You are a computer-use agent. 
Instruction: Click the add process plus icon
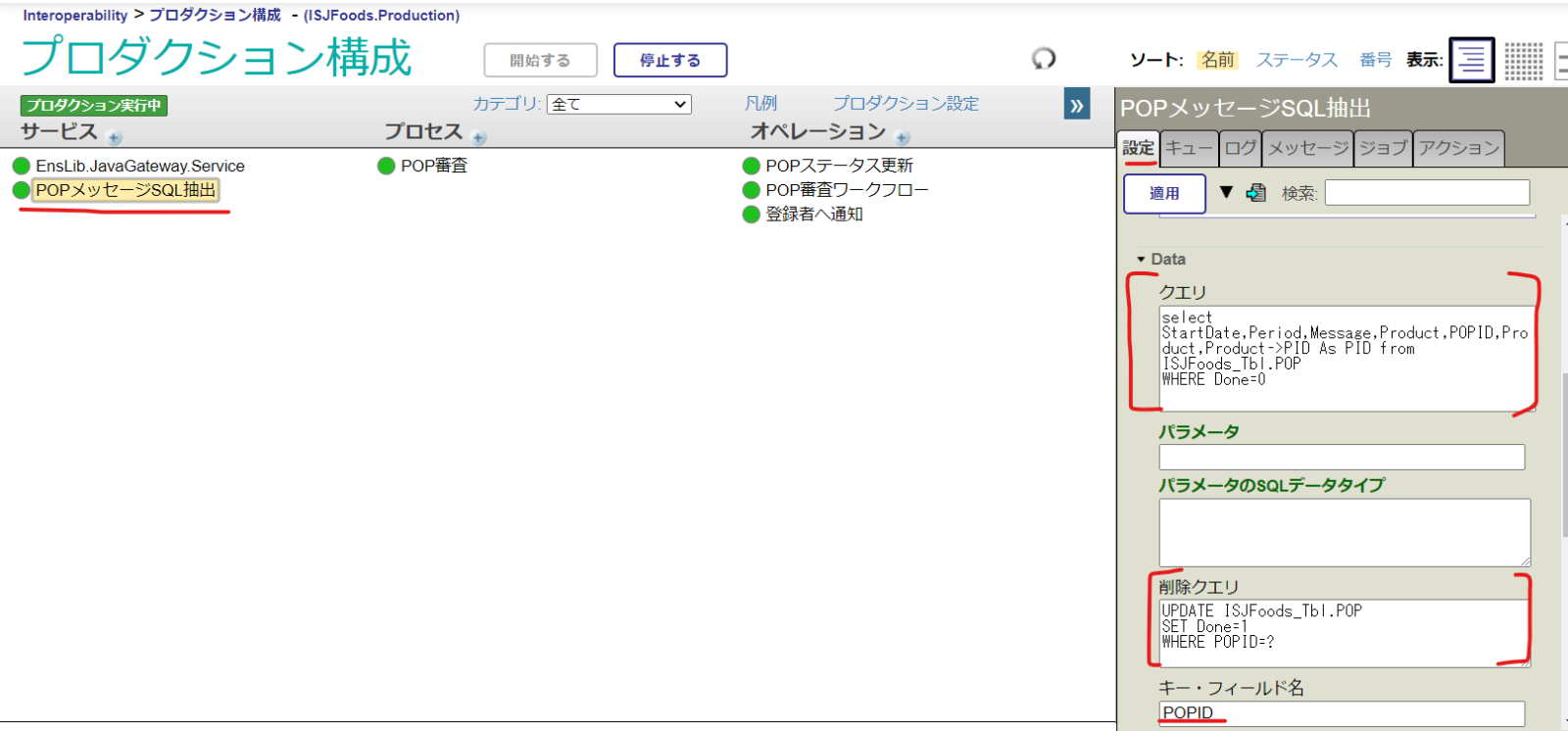click(479, 137)
